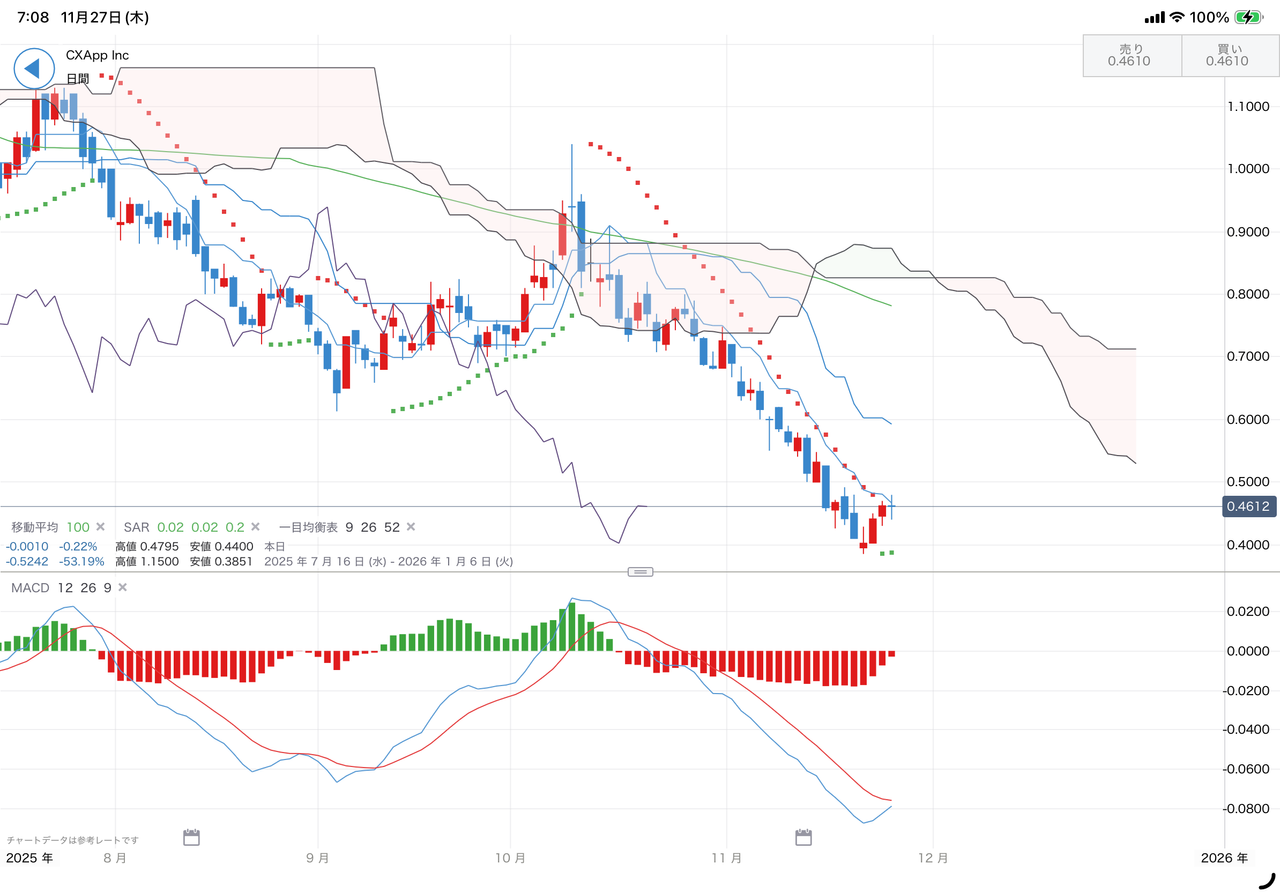This screenshot has width=1280, height=894.
Task: Remove the 移動平均 100 indicator
Action: [100, 527]
